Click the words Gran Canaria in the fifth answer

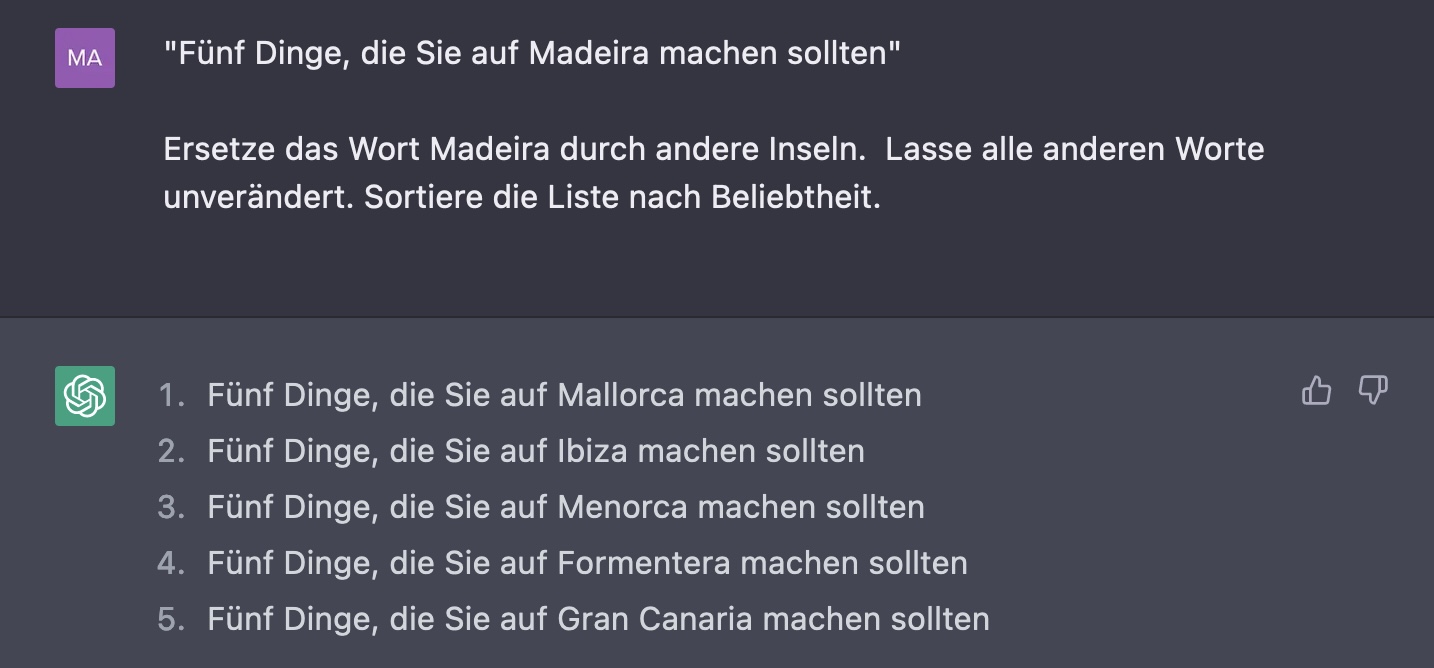tap(655, 619)
